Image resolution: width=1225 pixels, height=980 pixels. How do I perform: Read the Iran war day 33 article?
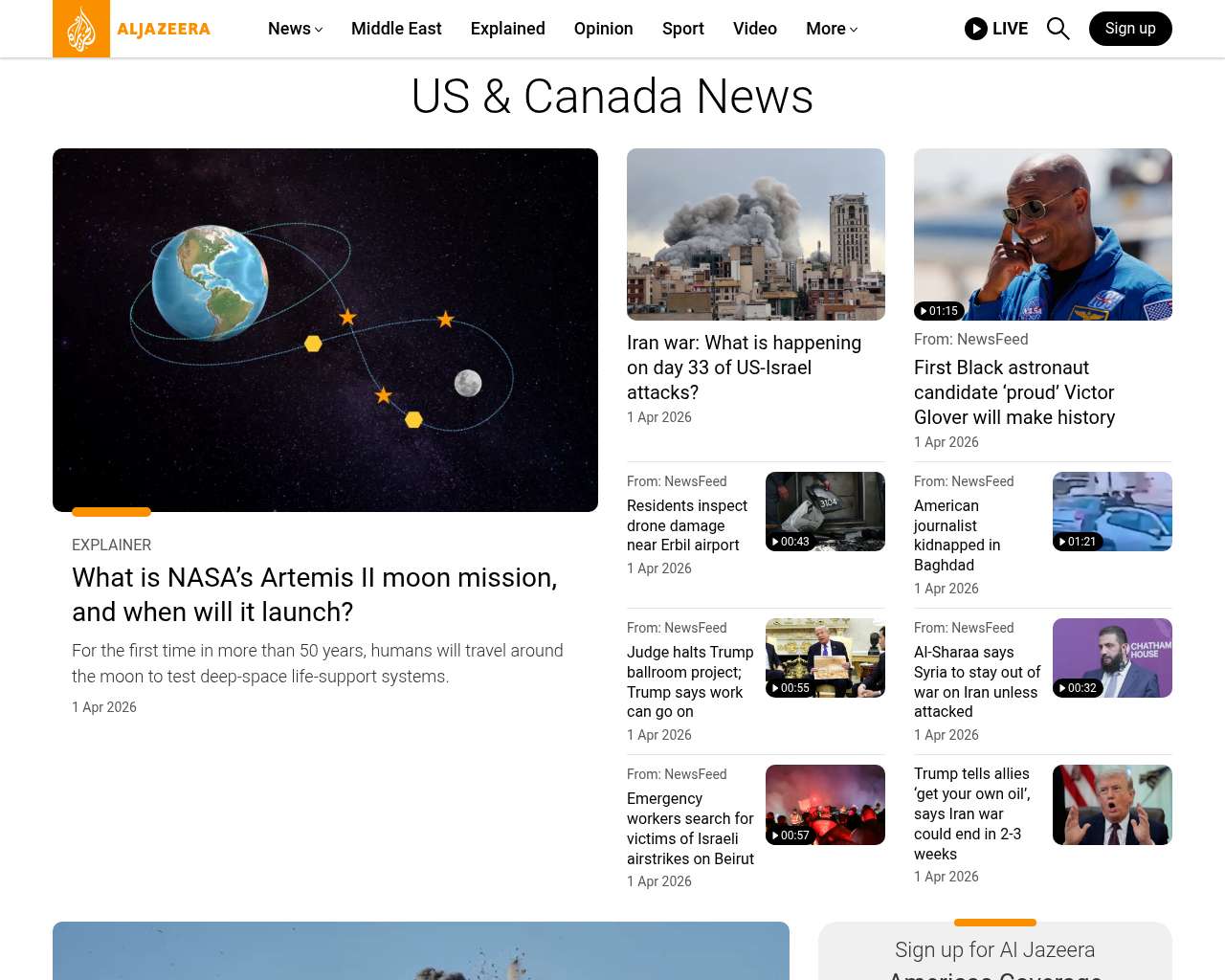pyautogui.click(x=744, y=367)
